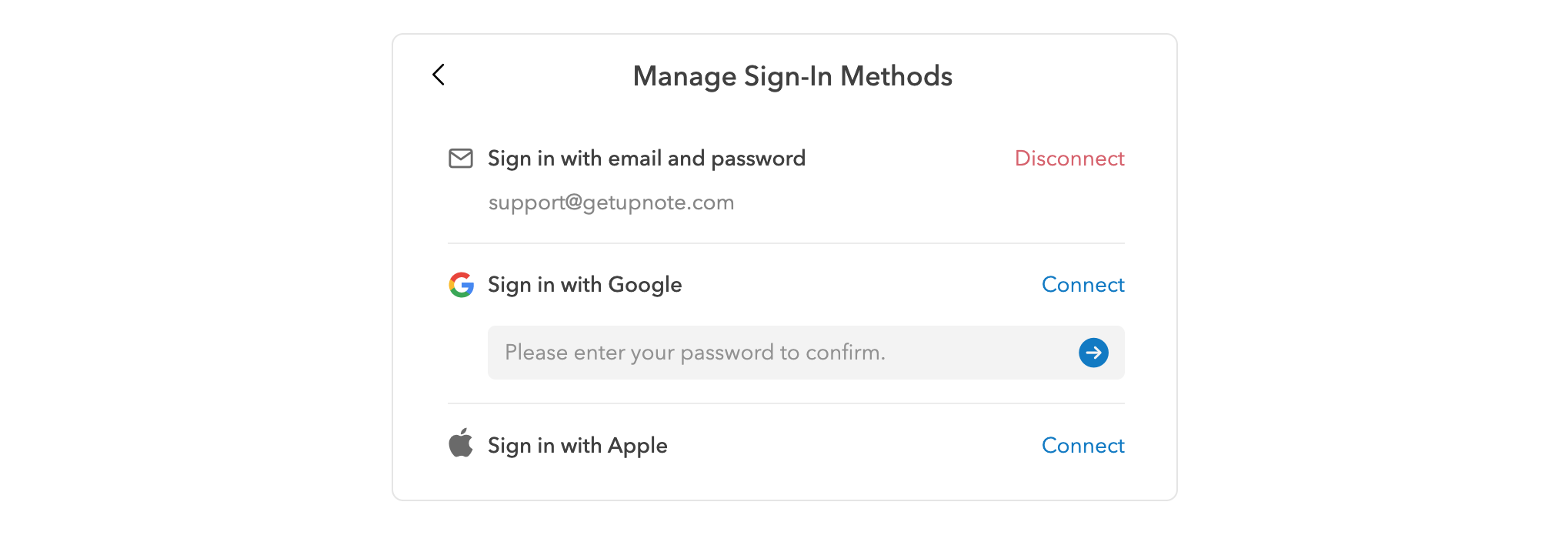The width and height of the screenshot is (1568, 542).
Task: Disconnect email and password sign-in
Action: click(x=1069, y=159)
